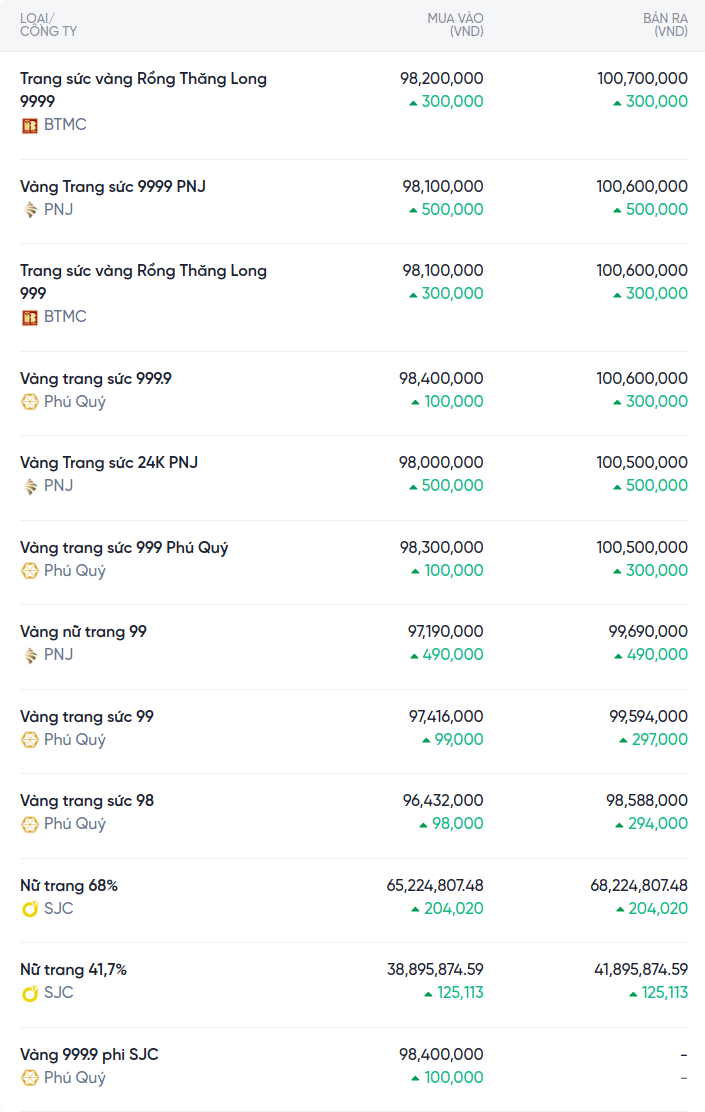Click BTMC logo under Rồng Thăng Long 999
The image size is (705, 1112).
pyautogui.click(x=30, y=317)
